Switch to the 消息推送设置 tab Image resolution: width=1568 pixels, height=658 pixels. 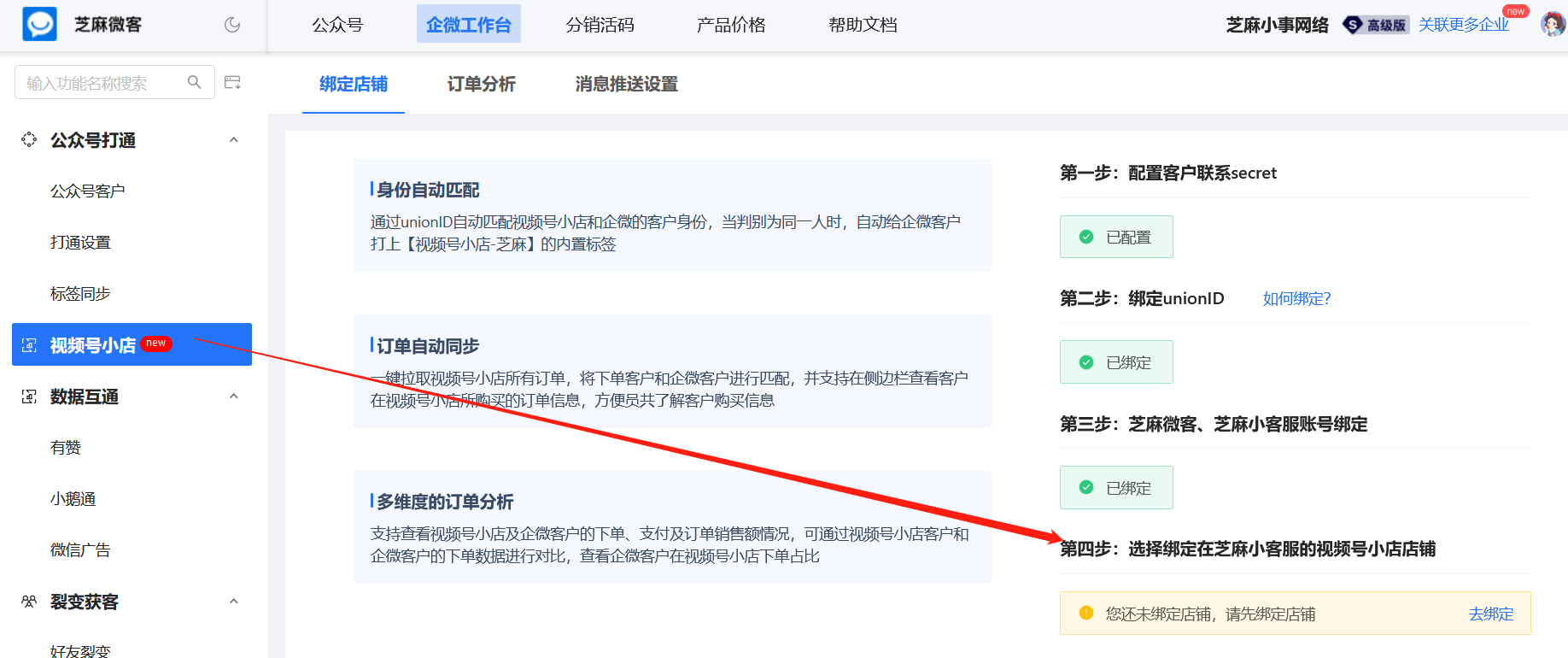[x=627, y=84]
